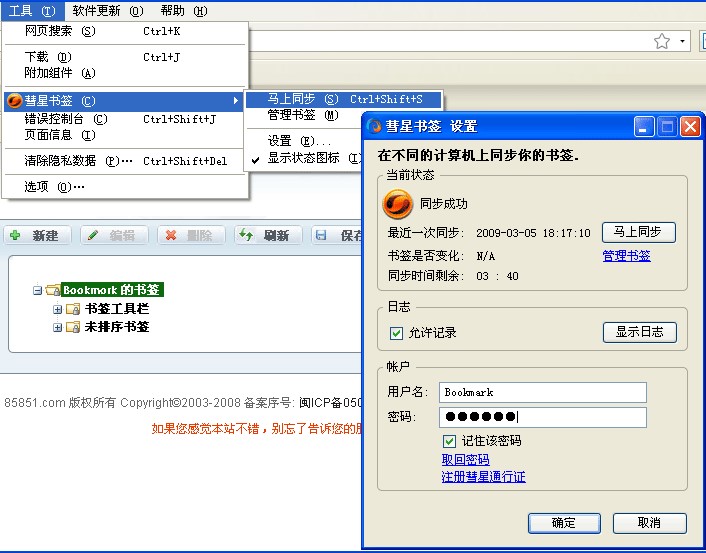
Task: Choose 附加组件 menu entry
Action: (125, 73)
